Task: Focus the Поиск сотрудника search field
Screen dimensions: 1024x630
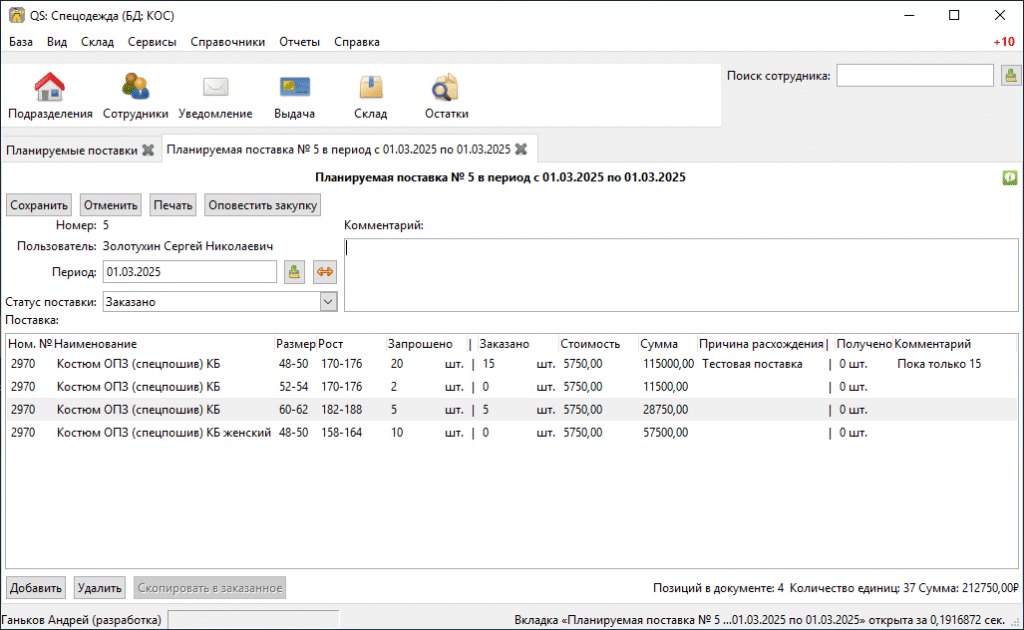Action: (914, 76)
